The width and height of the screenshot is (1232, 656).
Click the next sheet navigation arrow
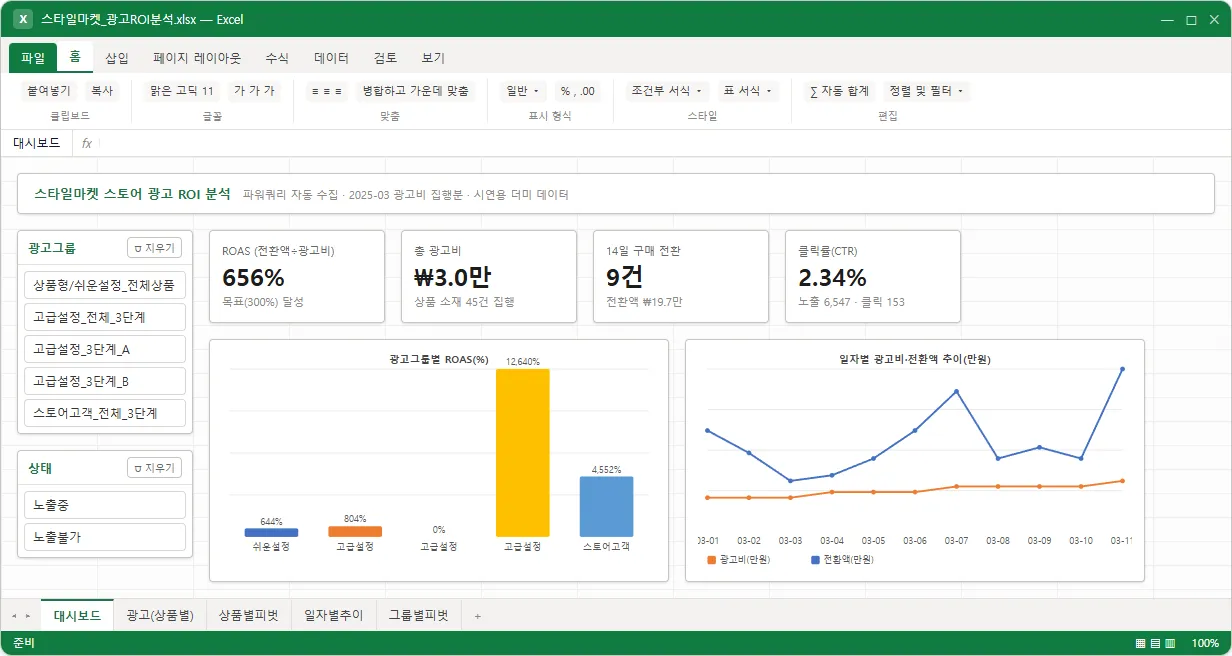[x=28, y=616]
